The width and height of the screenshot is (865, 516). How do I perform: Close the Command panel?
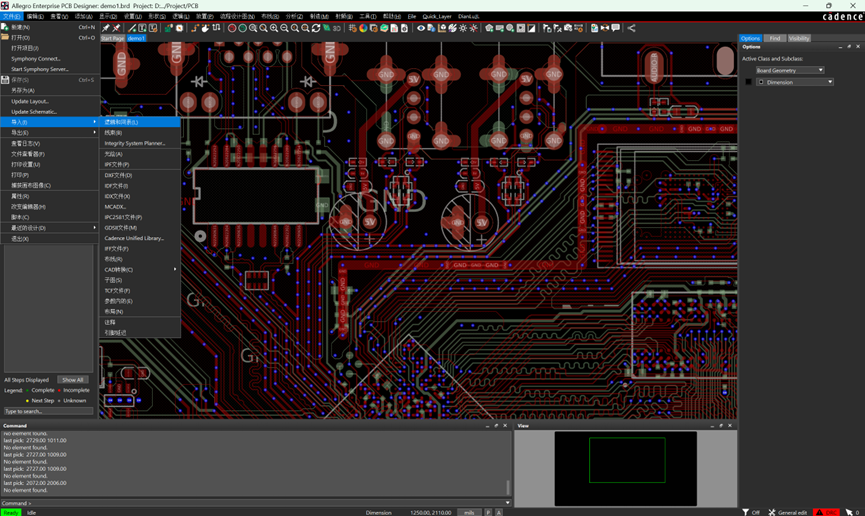[505, 425]
